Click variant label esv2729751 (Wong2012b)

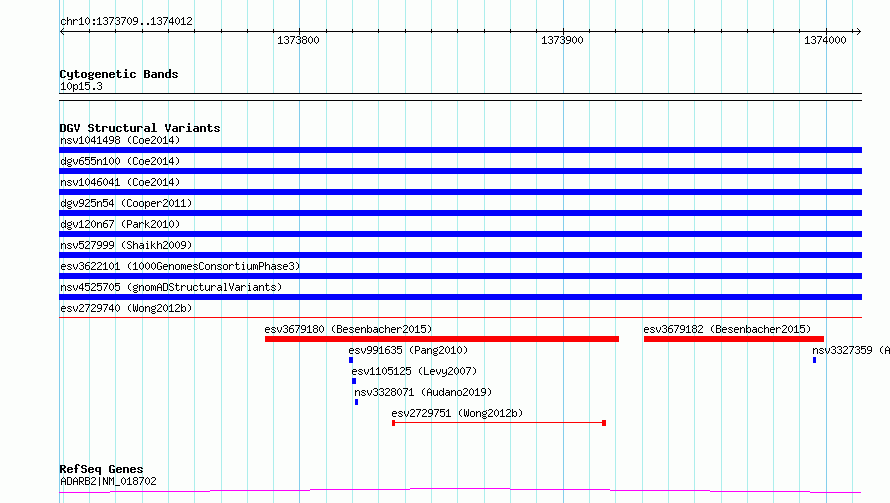point(457,413)
